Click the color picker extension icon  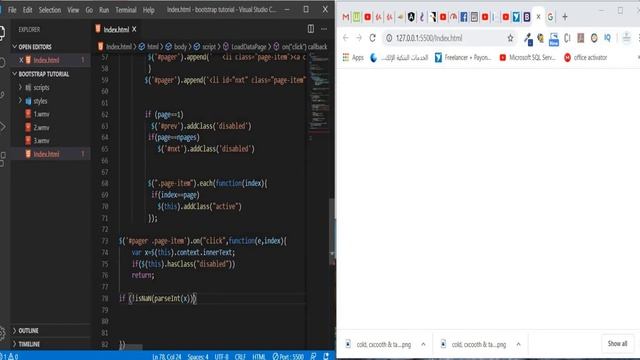528,39
